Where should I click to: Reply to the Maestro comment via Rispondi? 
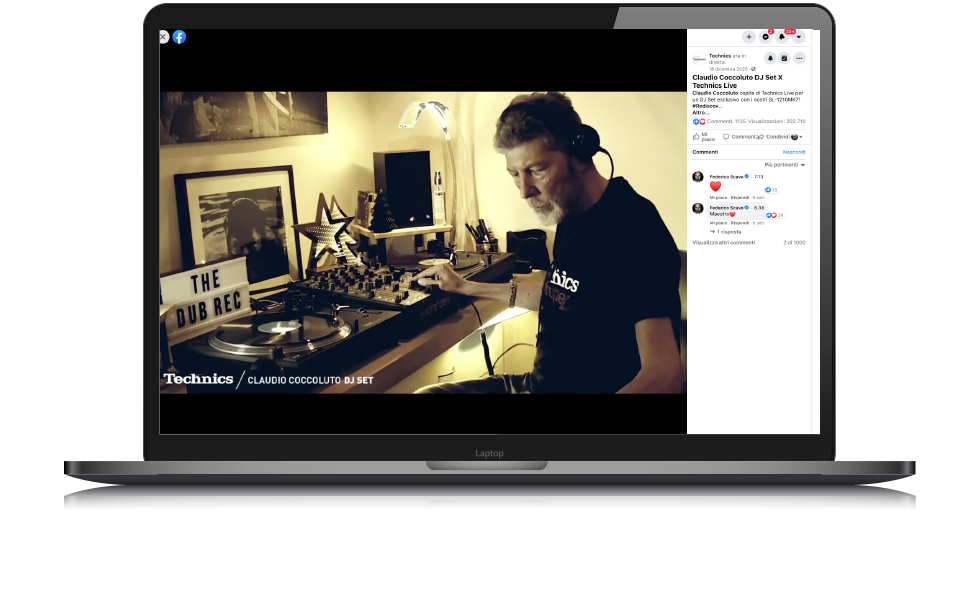tap(739, 223)
